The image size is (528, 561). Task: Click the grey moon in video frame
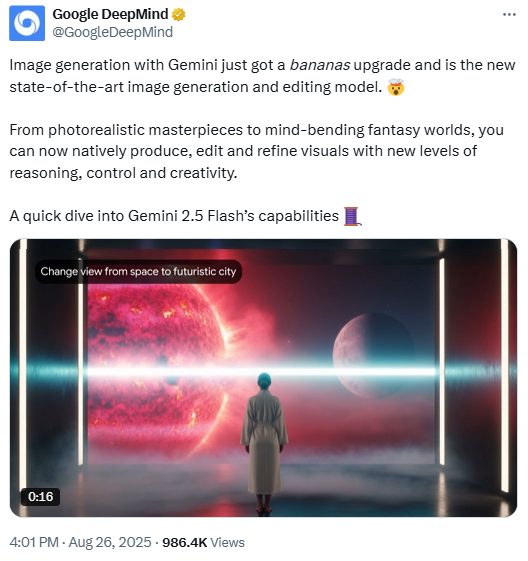[374, 355]
